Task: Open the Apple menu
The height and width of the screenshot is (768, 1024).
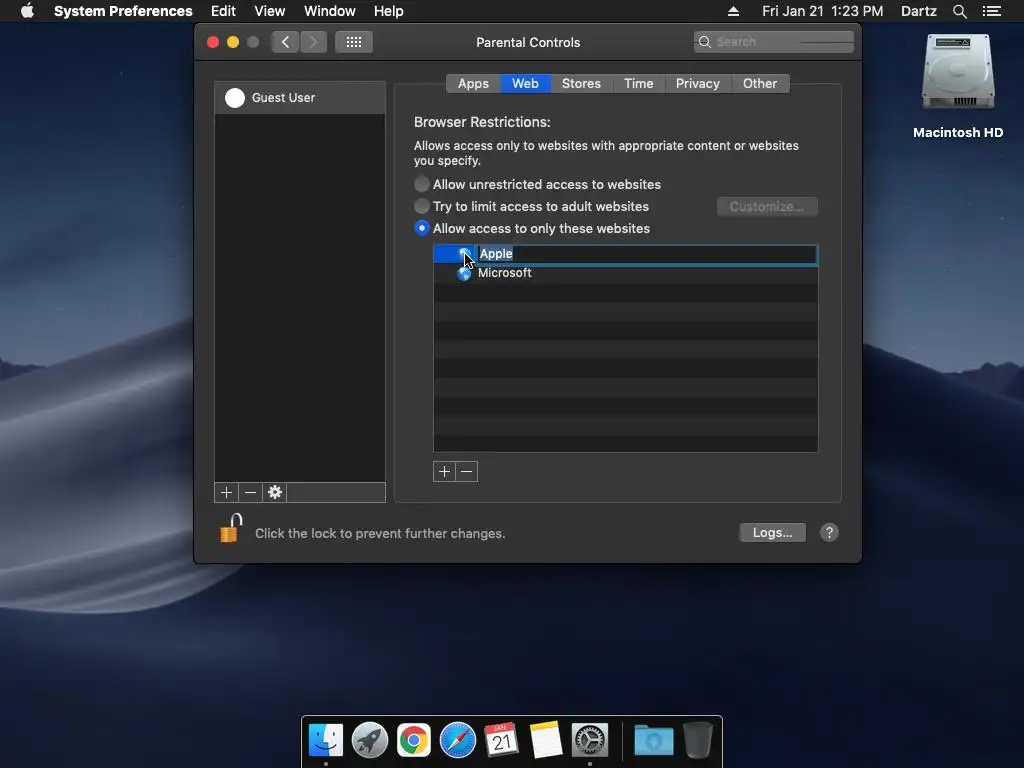Action: pos(27,11)
